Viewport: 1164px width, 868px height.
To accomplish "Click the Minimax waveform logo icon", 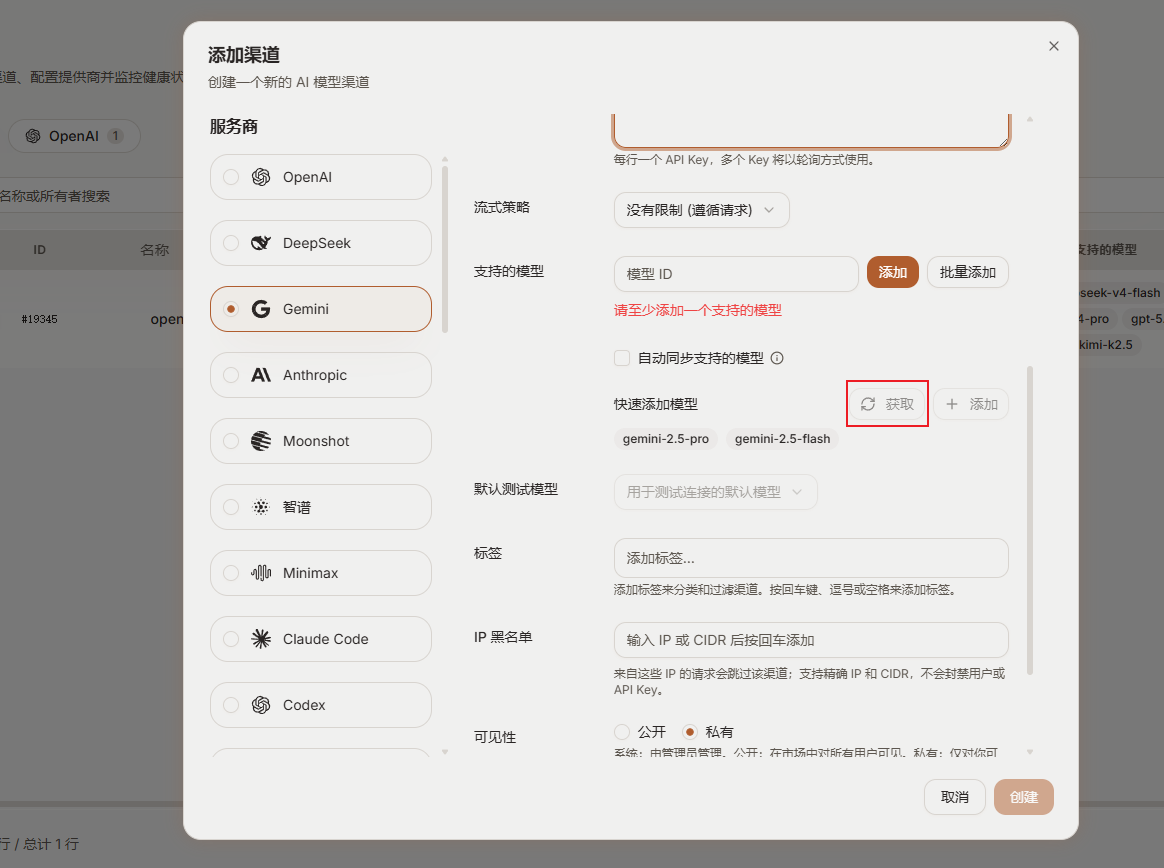I will pos(261,573).
